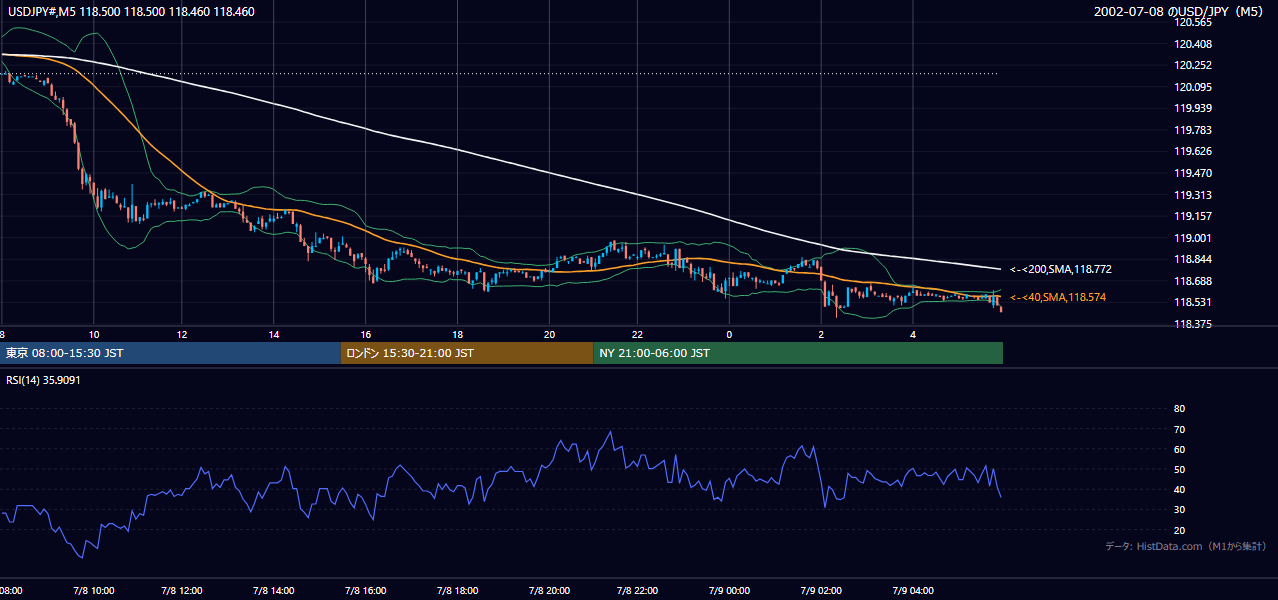Click RSI axis level 60

tap(1179, 449)
